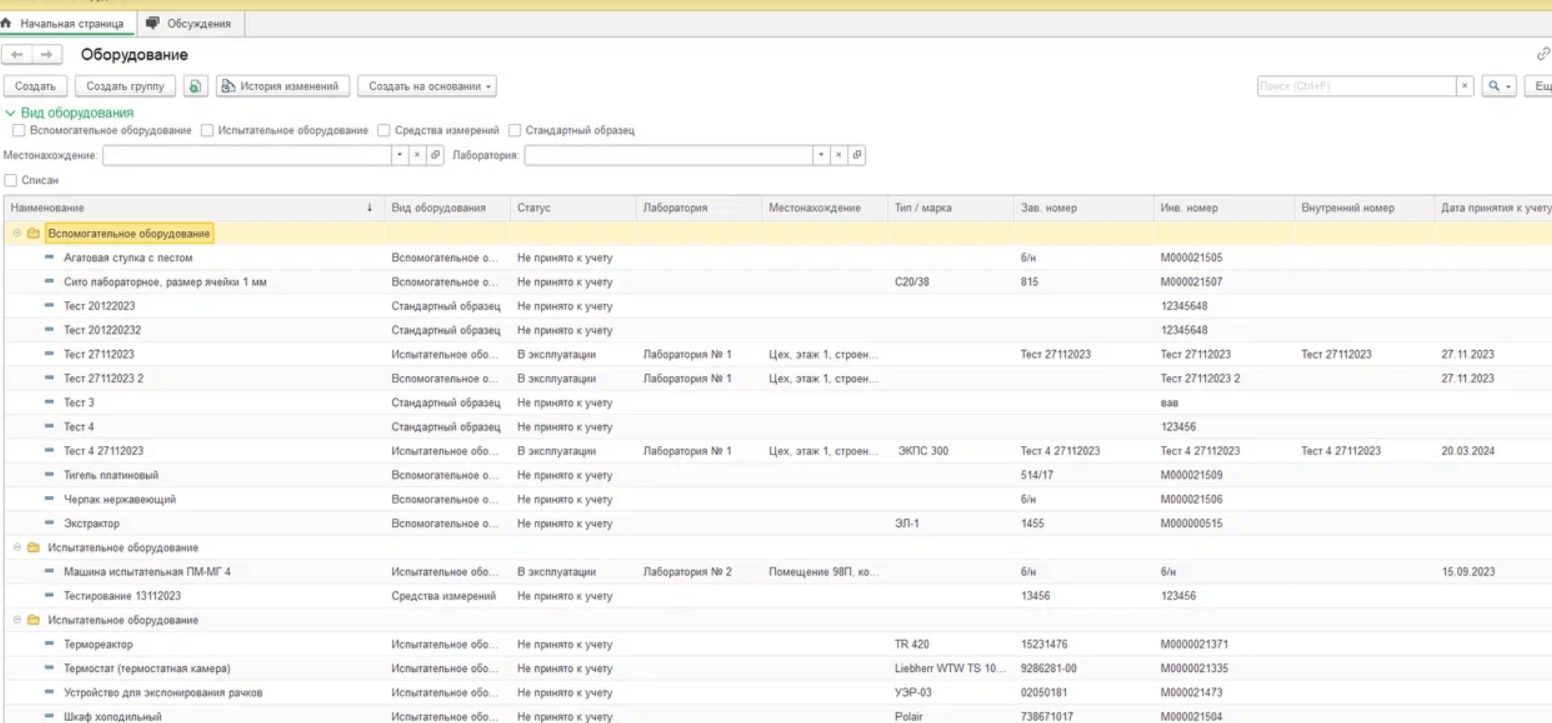Open the Лаборатория selection form icon

coord(857,156)
